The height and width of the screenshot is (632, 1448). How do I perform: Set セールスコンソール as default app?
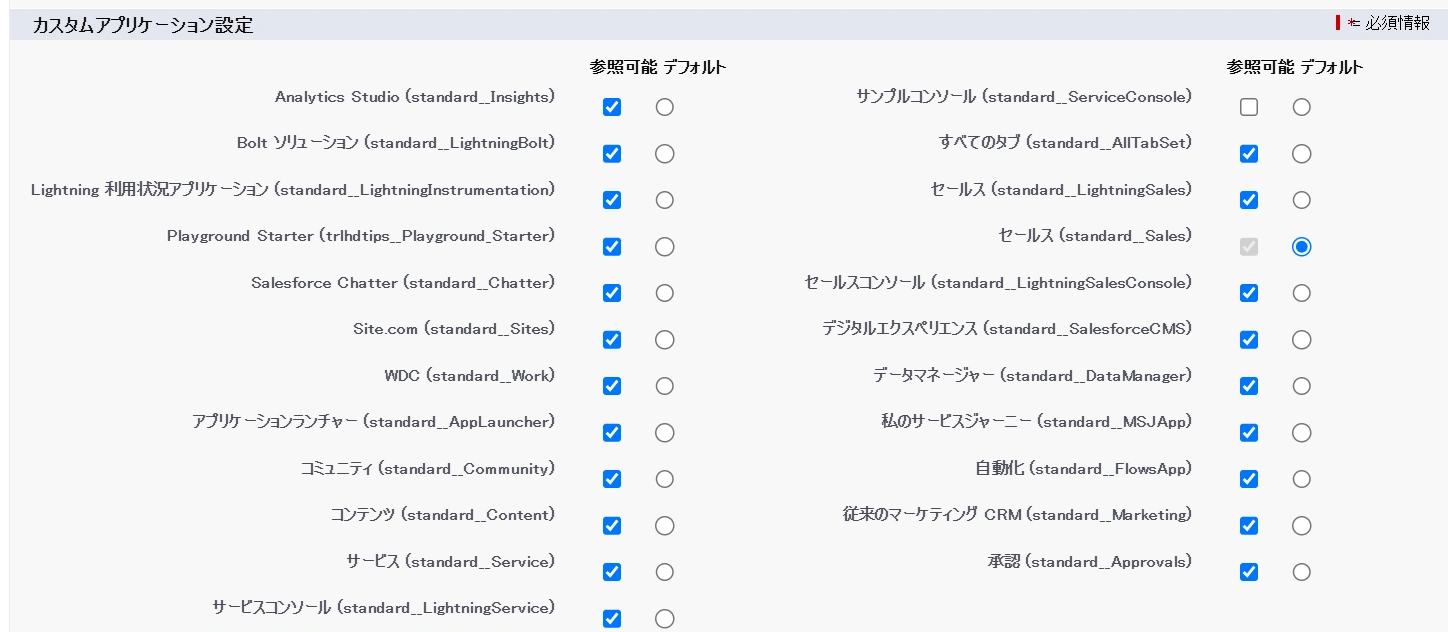point(1301,293)
